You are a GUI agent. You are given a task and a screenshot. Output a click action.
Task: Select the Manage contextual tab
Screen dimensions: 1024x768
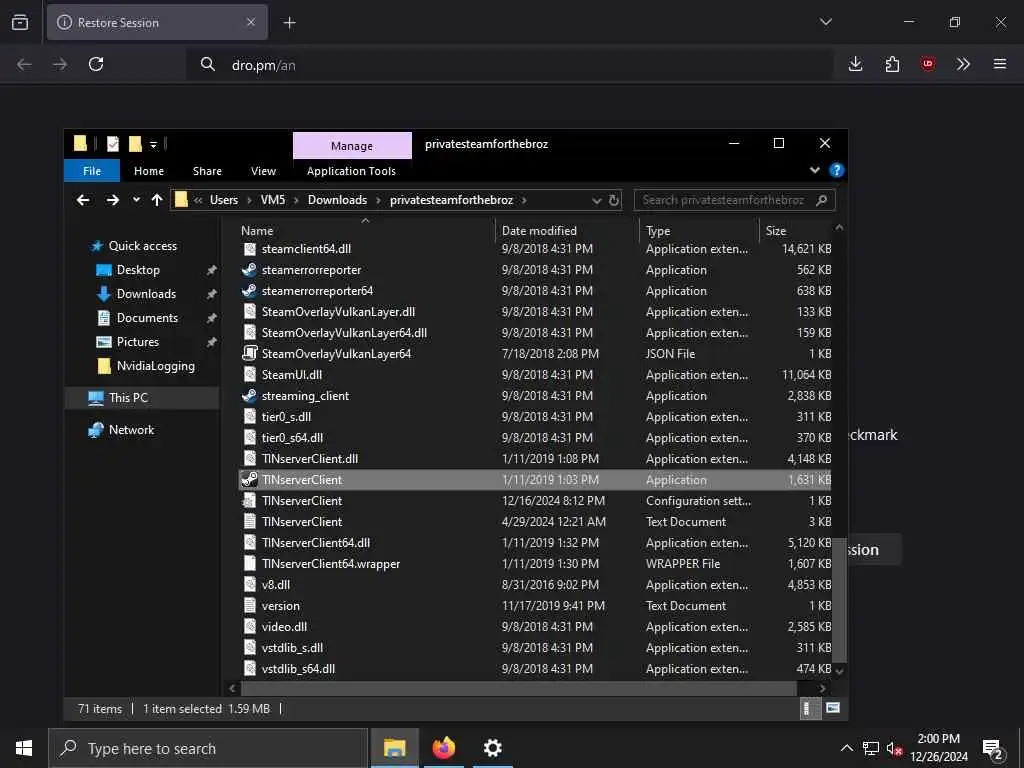(352, 146)
